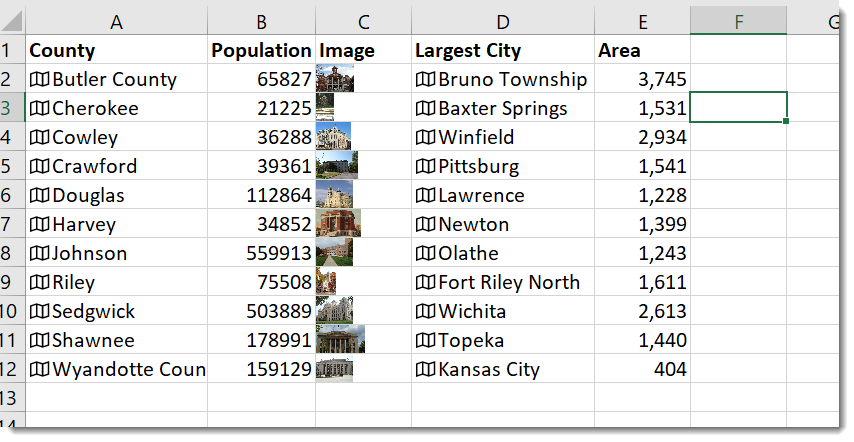This screenshot has height=442, width=854.
Task: Select area cell 3,745
Action: point(643,79)
